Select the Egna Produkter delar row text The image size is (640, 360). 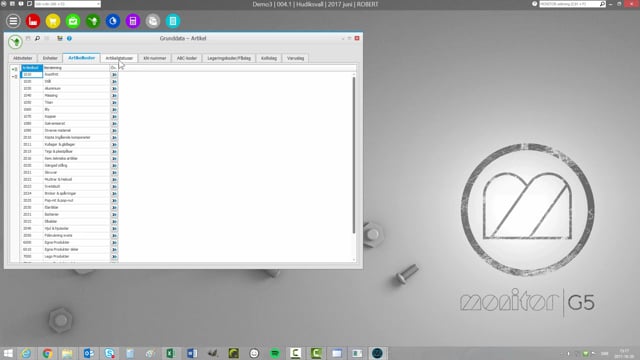pyautogui.click(x=61, y=249)
